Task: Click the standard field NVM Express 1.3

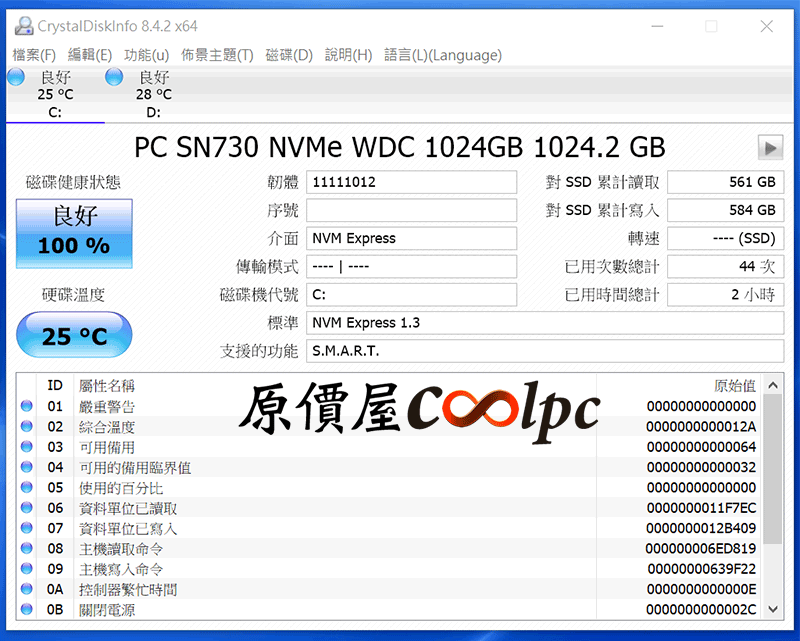Action: click(x=545, y=323)
